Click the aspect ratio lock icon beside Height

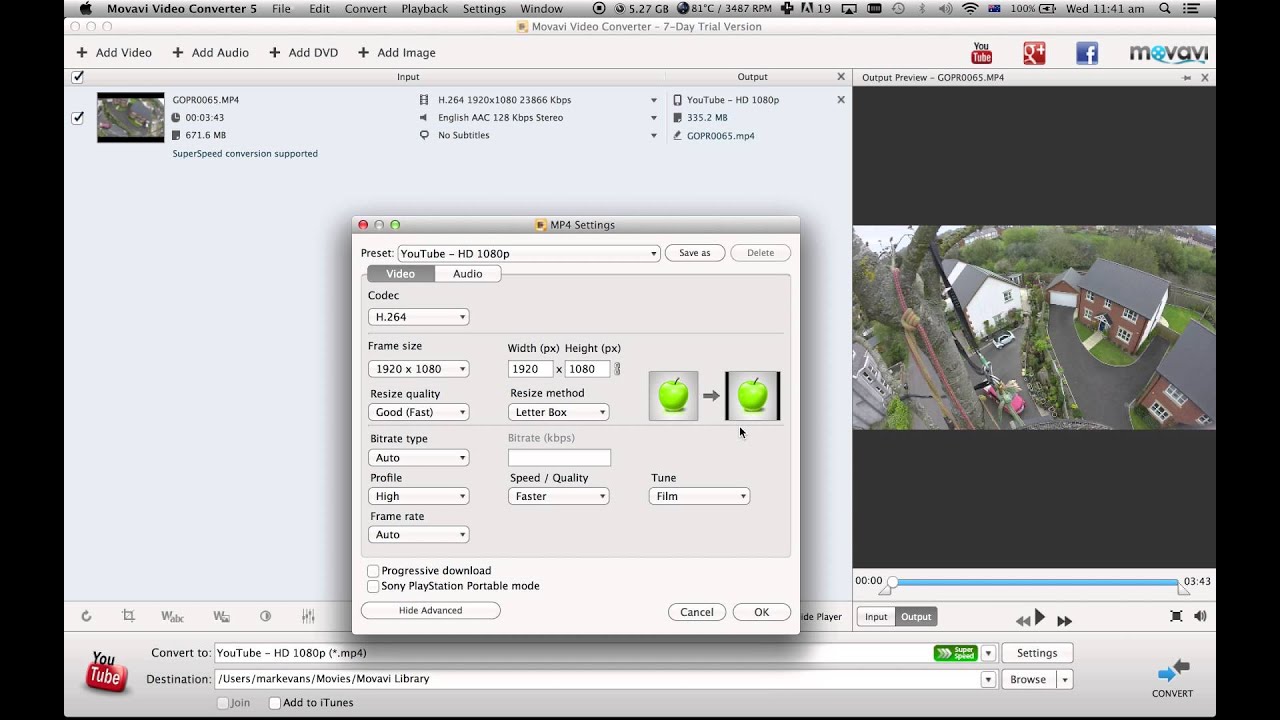[617, 369]
